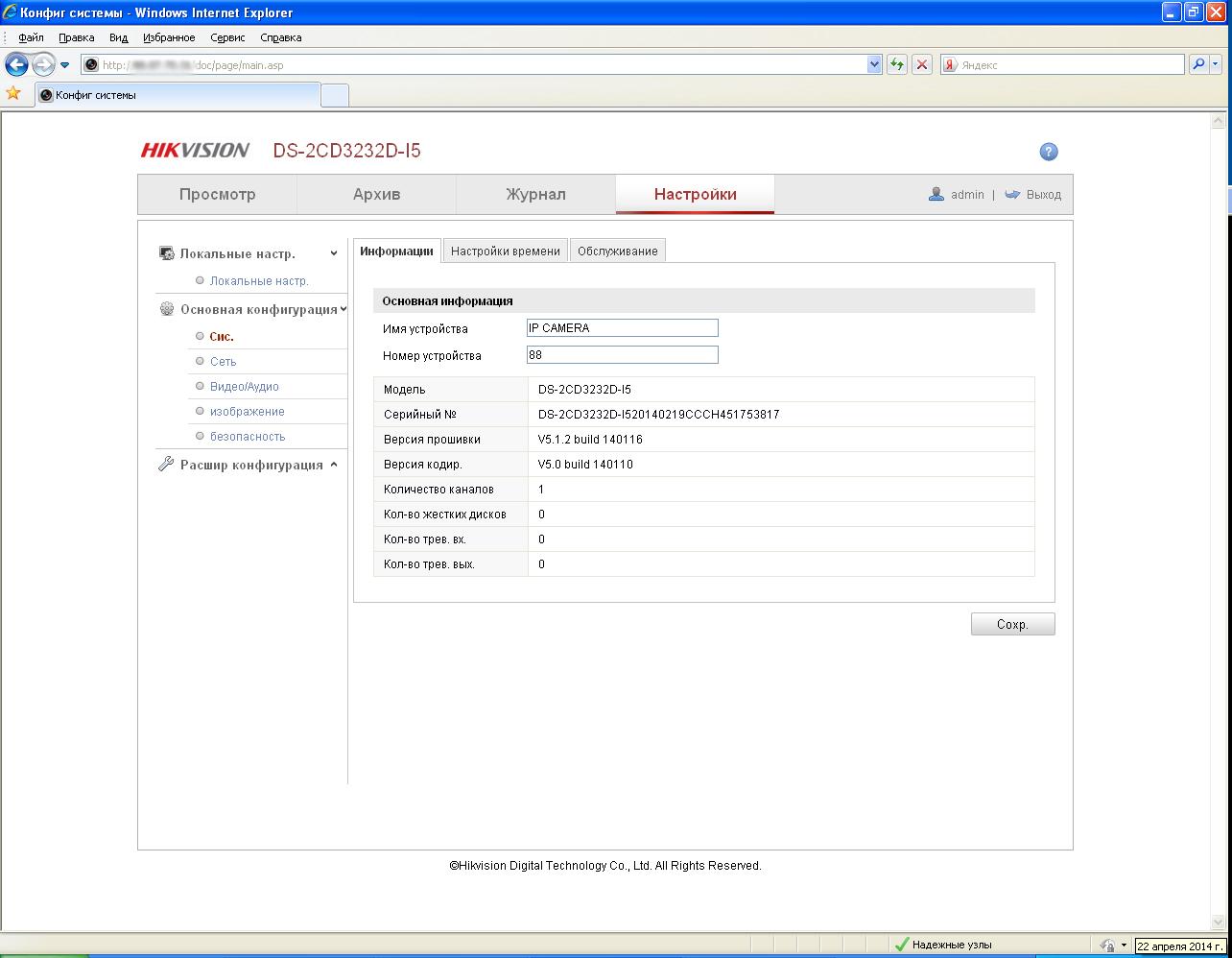Click the Локальные настр. section icon
Viewport: 1232px width, 958px height.
coord(167,253)
